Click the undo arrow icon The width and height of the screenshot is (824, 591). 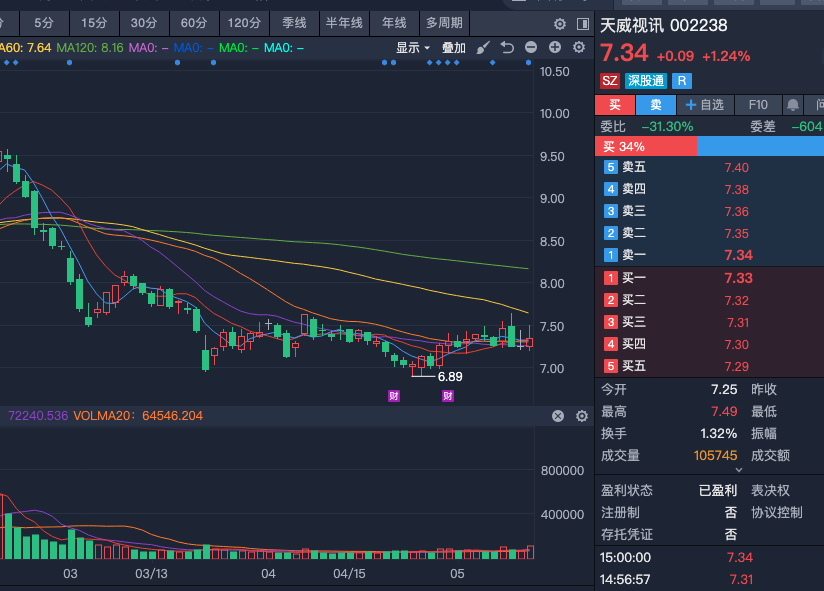[x=507, y=48]
